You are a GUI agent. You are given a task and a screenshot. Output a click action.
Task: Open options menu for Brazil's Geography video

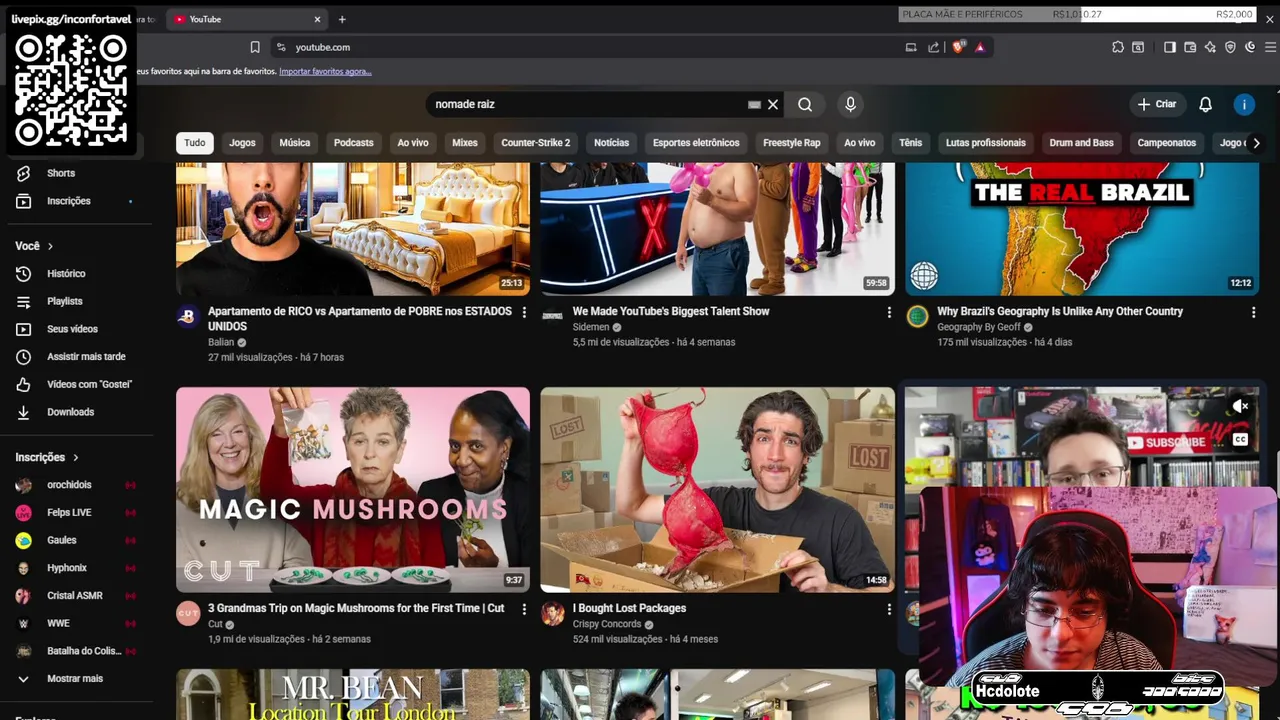point(1253,313)
